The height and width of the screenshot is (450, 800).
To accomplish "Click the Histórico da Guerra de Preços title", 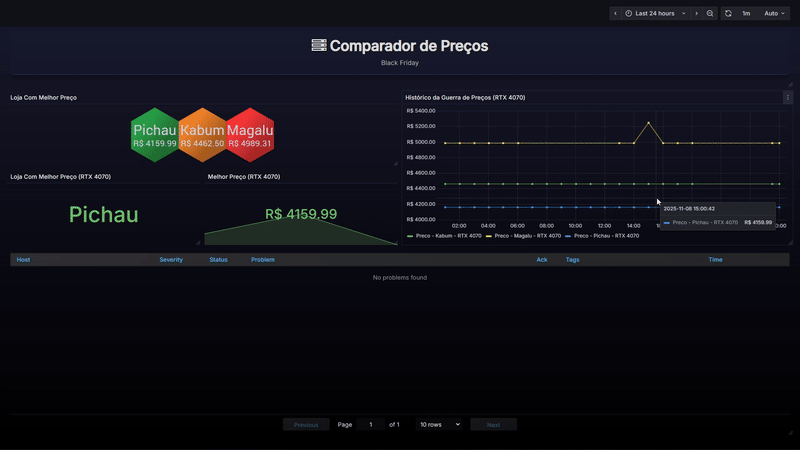I will coord(465,97).
